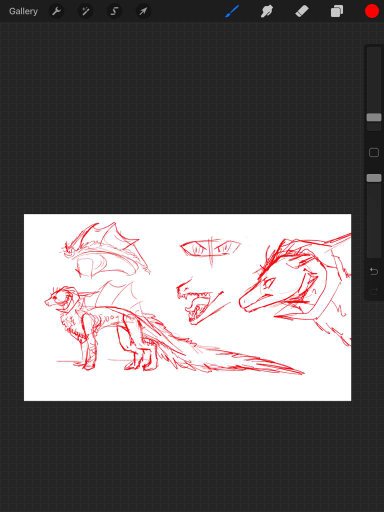Select the Brush tool

232,11
